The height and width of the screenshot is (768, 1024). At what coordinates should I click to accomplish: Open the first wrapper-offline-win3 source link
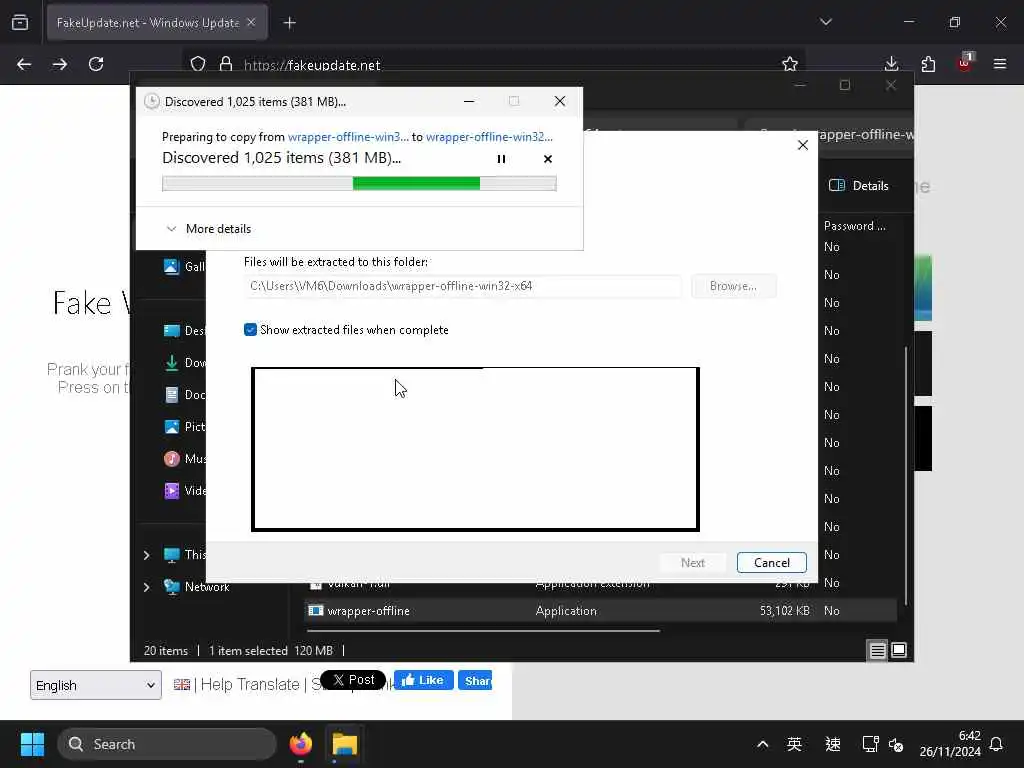click(x=348, y=136)
